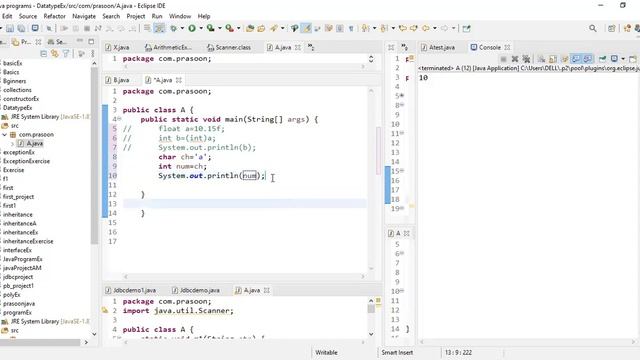Viewport: 640px width, 360px height.
Task: Click the Java perspective icon
Action: click(627, 28)
